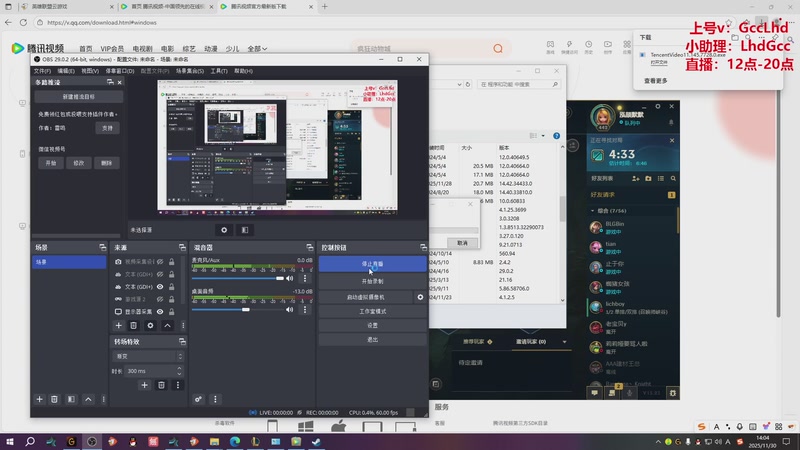Show the first hidden Text (GDI+) source
This screenshot has width=800, height=450.
160,274
